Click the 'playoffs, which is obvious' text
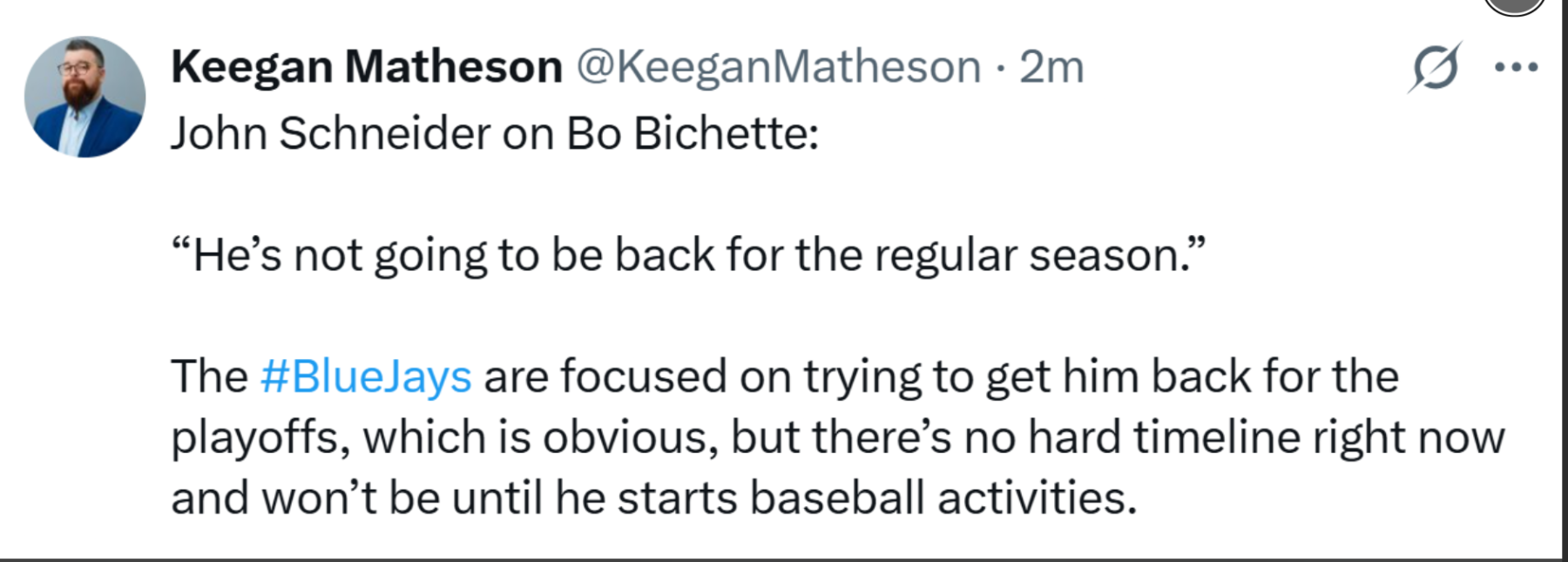The height and width of the screenshot is (562, 1568). click(x=444, y=437)
